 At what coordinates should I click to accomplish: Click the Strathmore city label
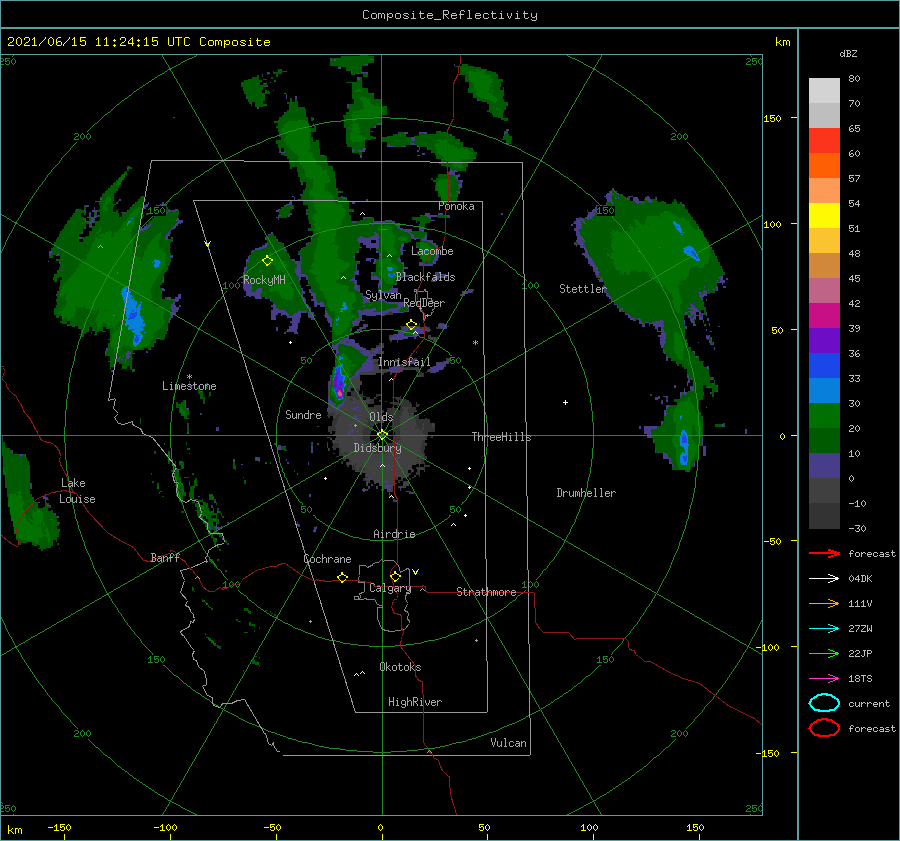click(x=486, y=592)
